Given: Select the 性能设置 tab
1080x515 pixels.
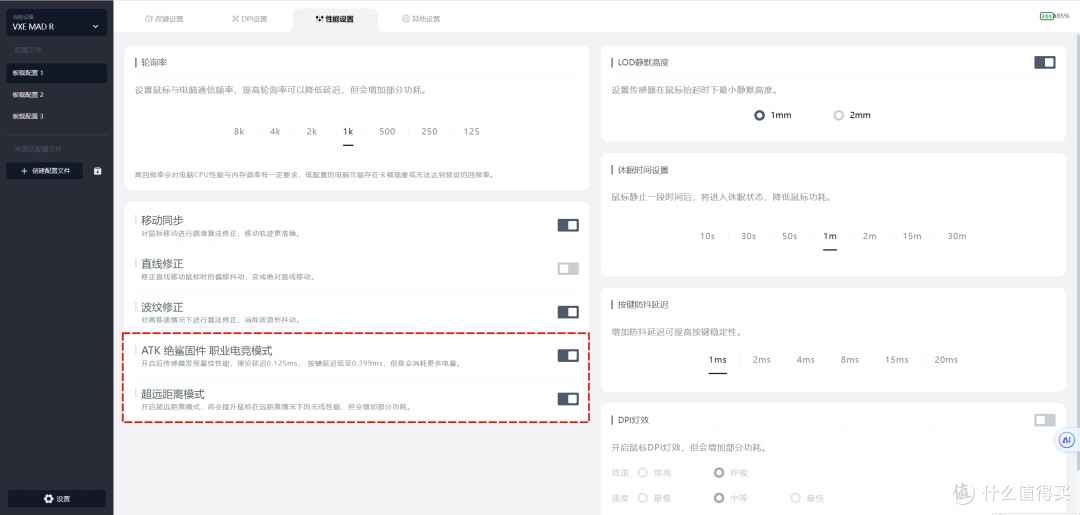Looking at the screenshot, I should pos(335,19).
